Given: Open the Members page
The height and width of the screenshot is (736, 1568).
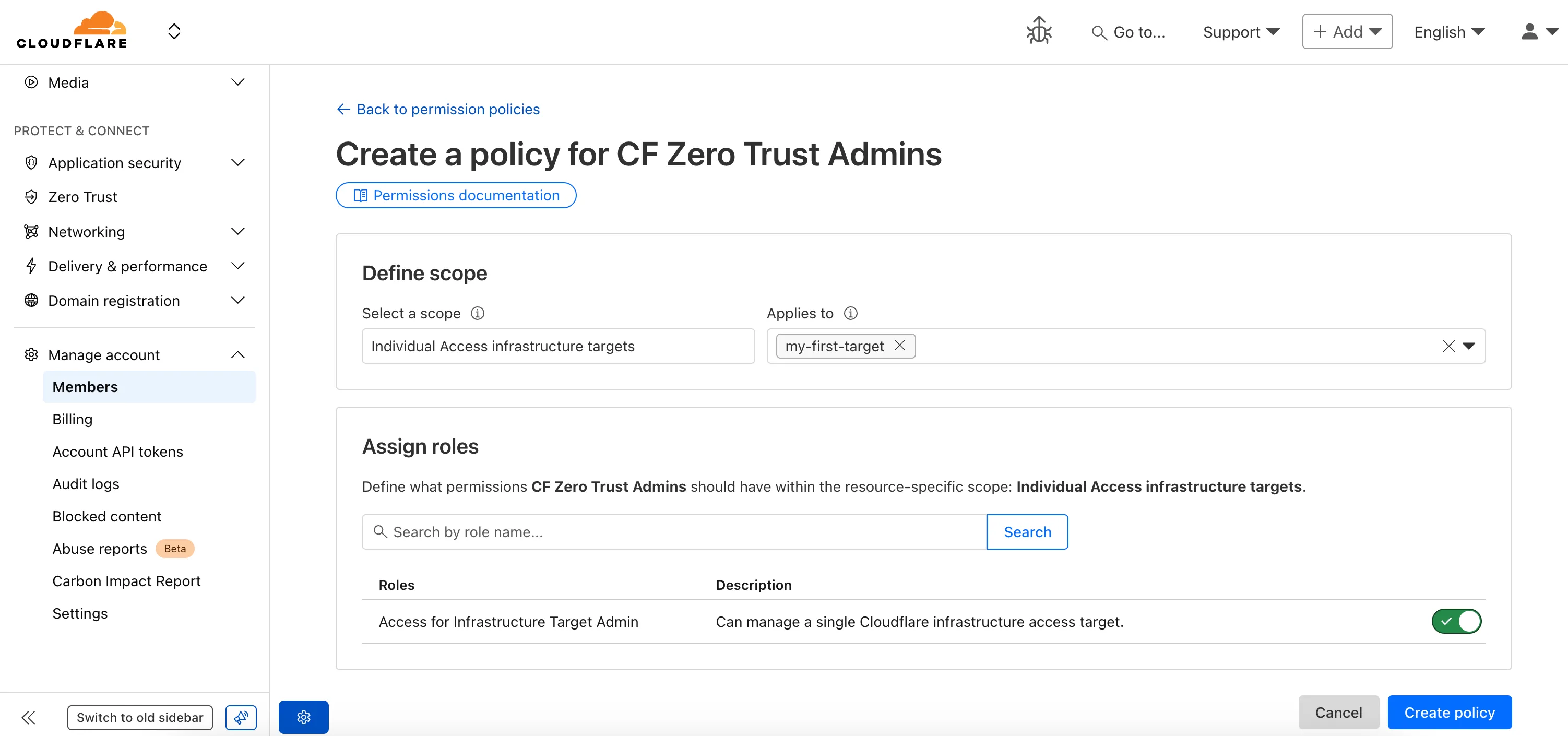Looking at the screenshot, I should click(x=85, y=387).
